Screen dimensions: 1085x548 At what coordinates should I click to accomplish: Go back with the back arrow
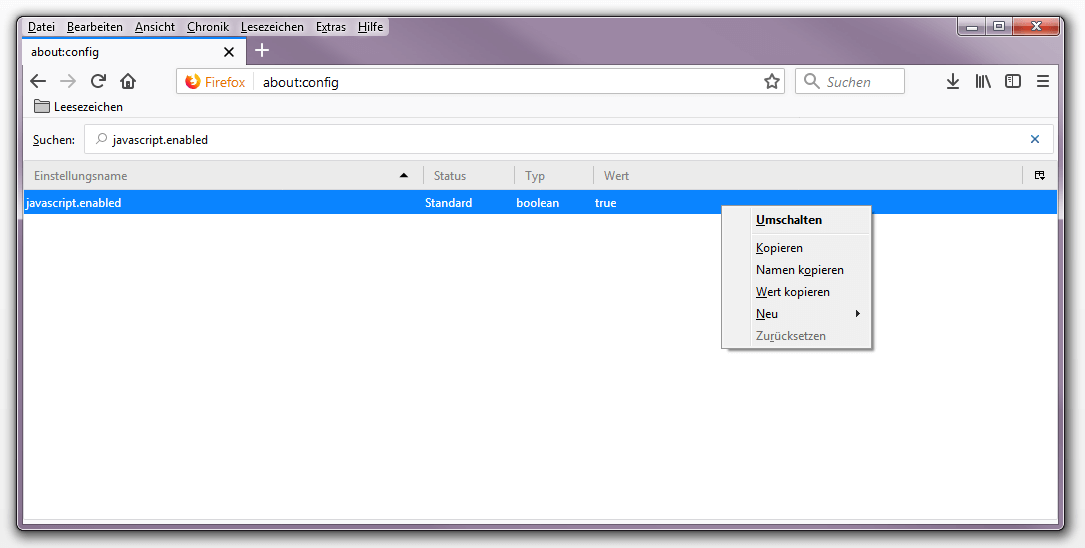click(x=38, y=82)
